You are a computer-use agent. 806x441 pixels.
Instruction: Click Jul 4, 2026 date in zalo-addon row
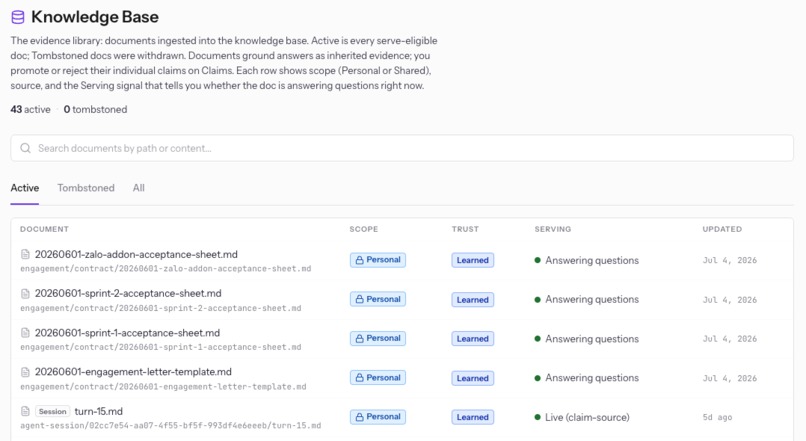(729, 261)
